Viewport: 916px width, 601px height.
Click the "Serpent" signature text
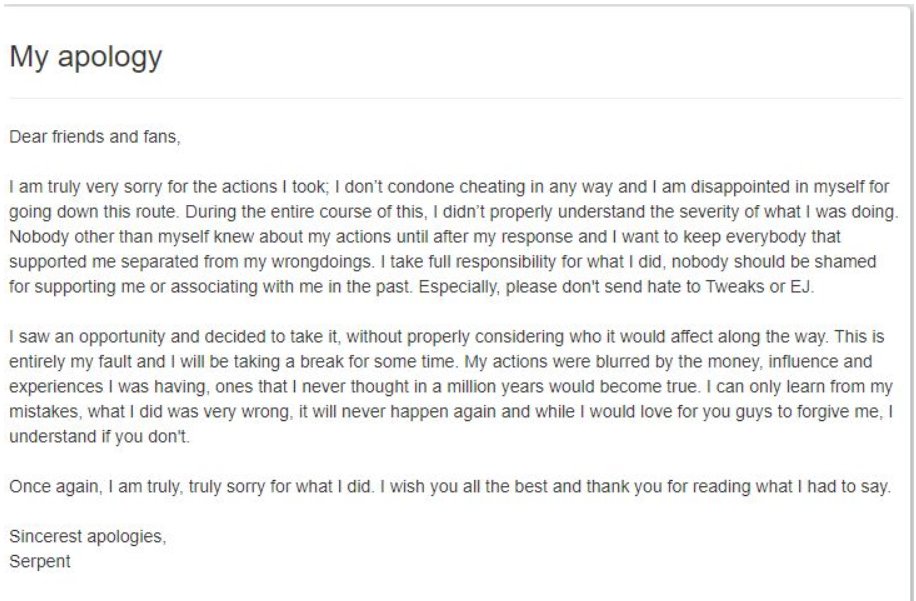pyautogui.click(x=40, y=561)
